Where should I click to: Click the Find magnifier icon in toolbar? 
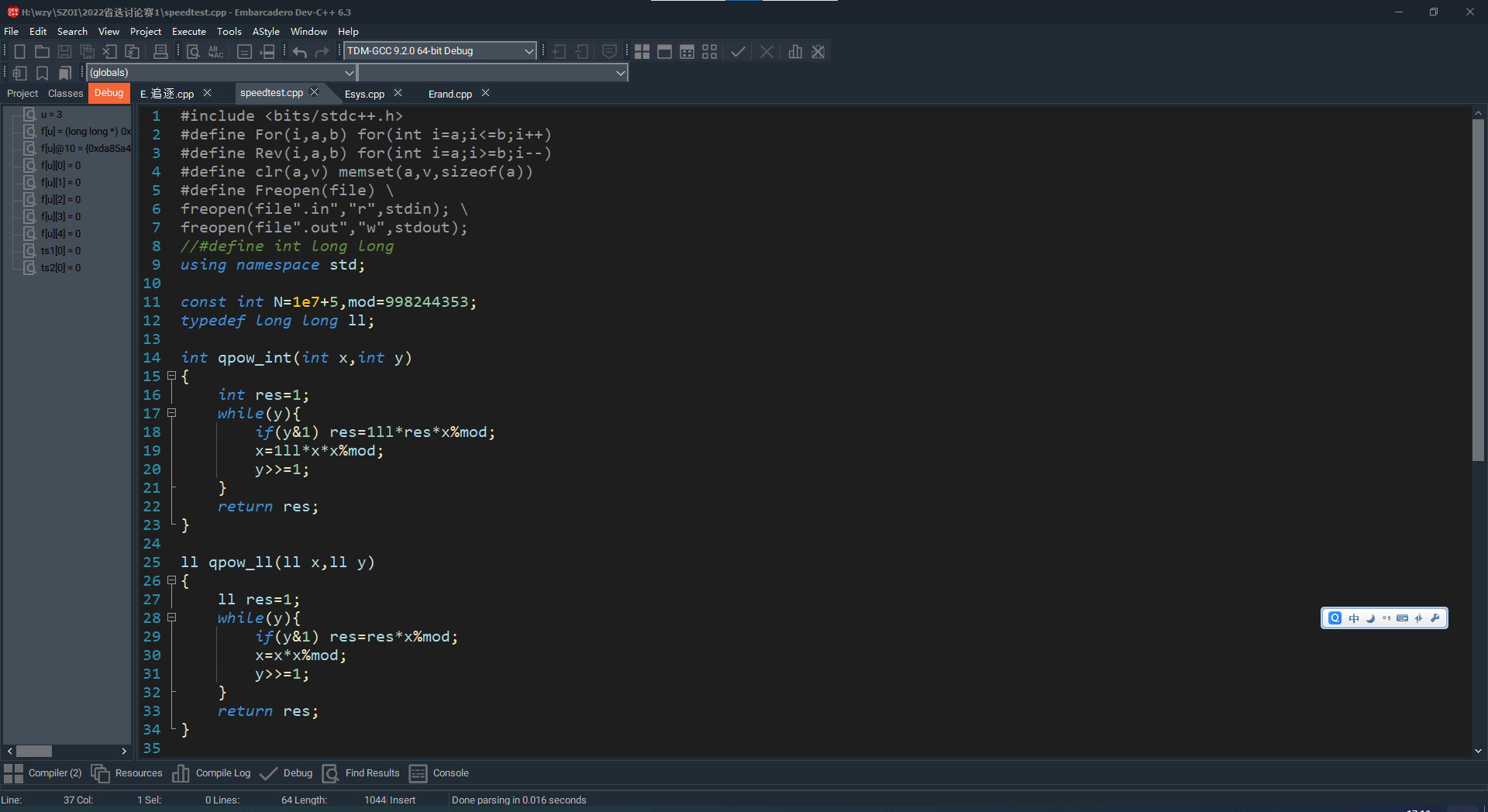[x=194, y=51]
